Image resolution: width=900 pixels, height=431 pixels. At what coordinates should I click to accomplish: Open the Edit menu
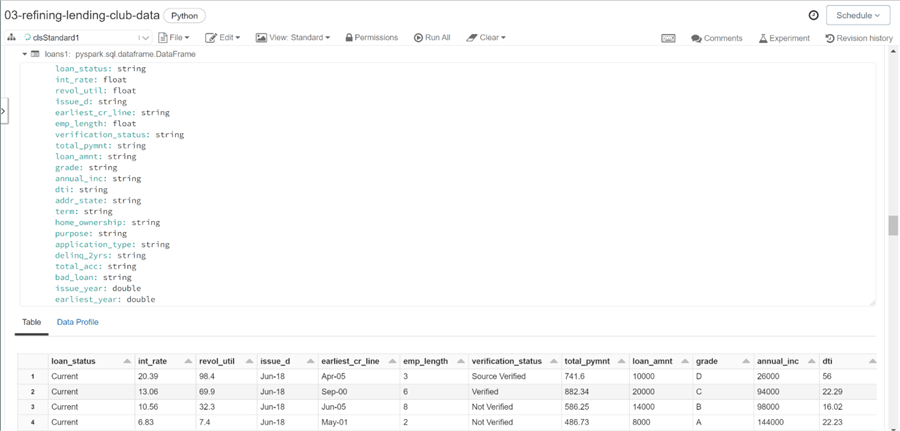pyautogui.click(x=222, y=38)
